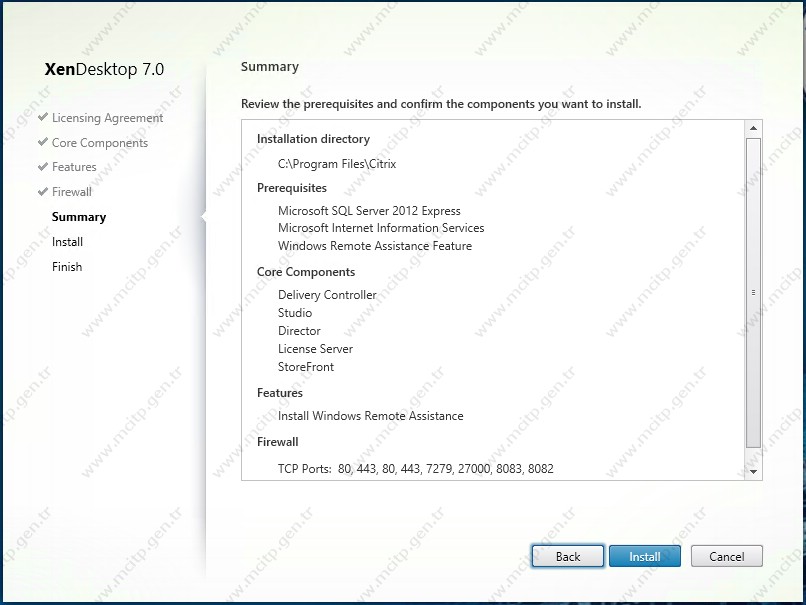
Task: Click Studio in the components list
Action: click(295, 313)
